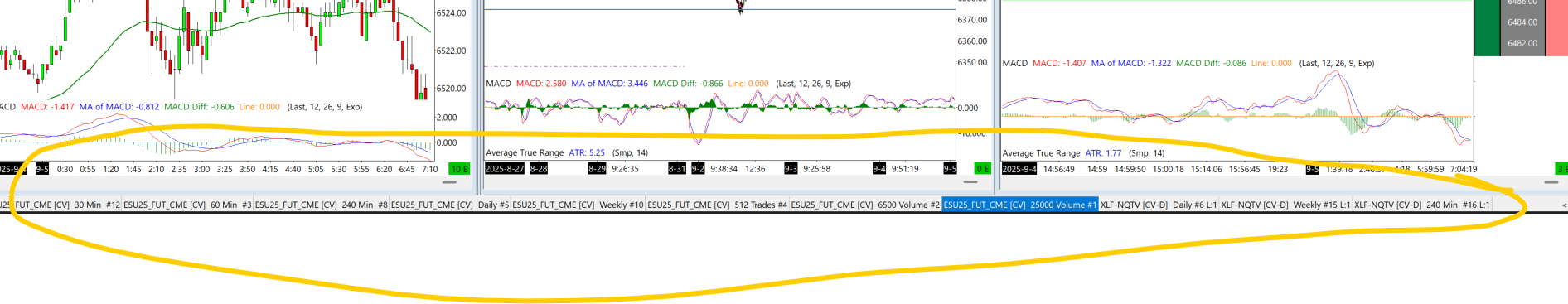
Task: Click the green '10 E' indicator box
Action: pyautogui.click(x=459, y=169)
